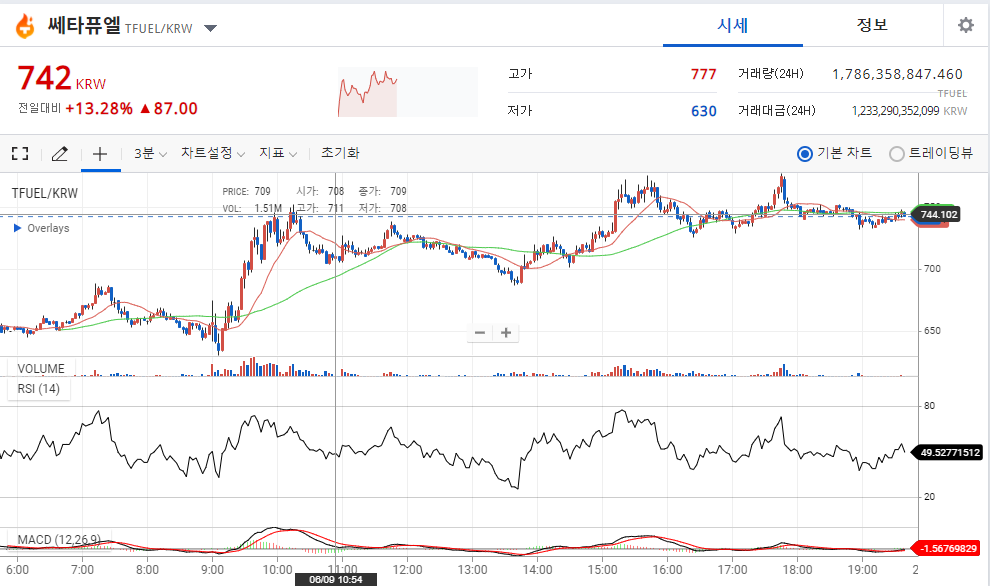Click the 742 KRW current price
Image resolution: width=990 pixels, height=586 pixels.
(62, 79)
